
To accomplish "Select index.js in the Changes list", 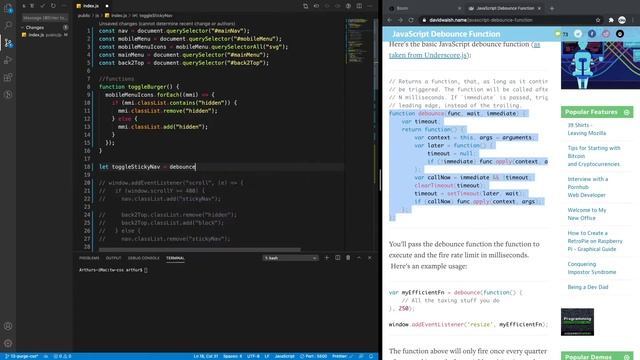I will click(44, 35).
